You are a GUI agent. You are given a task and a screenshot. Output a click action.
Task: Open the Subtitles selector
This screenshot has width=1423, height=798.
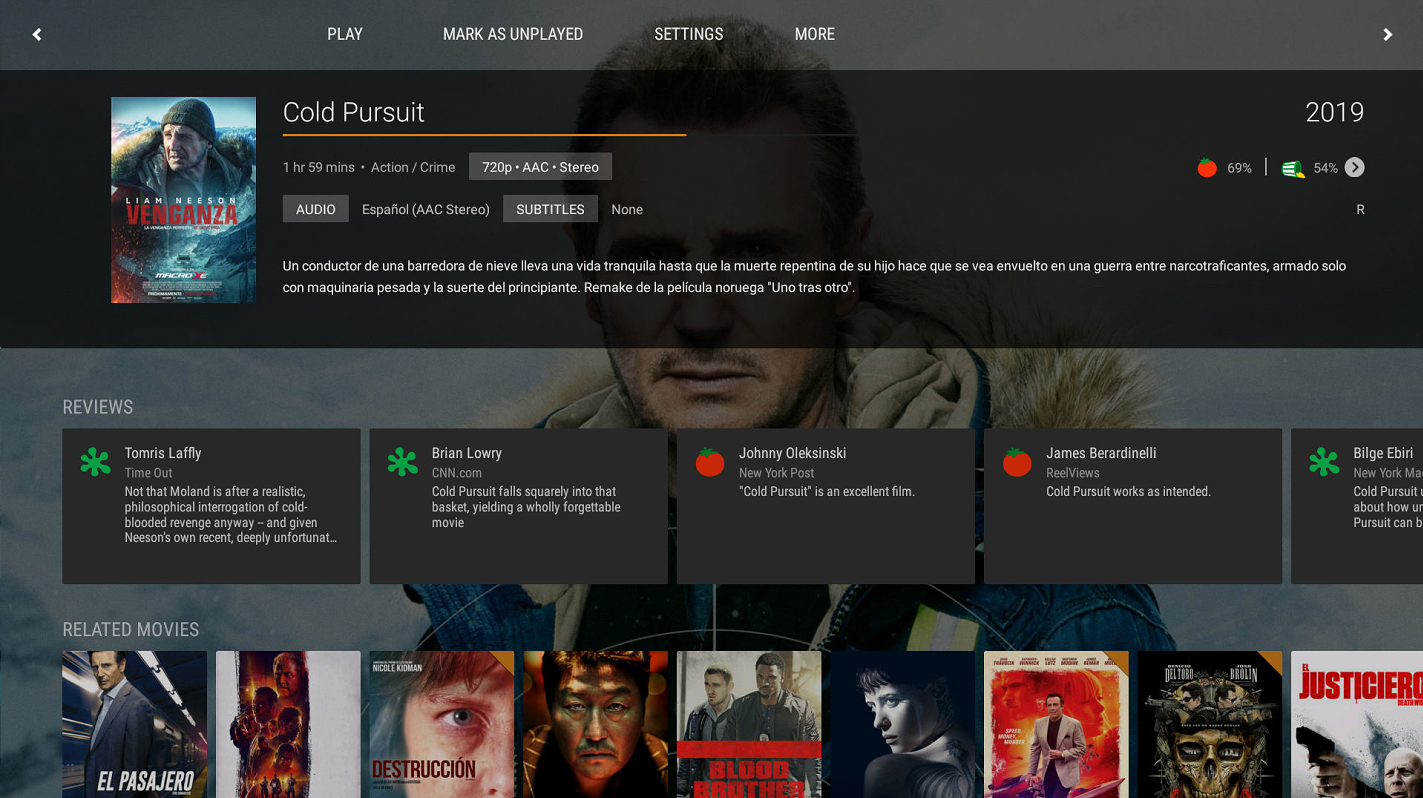pos(550,209)
